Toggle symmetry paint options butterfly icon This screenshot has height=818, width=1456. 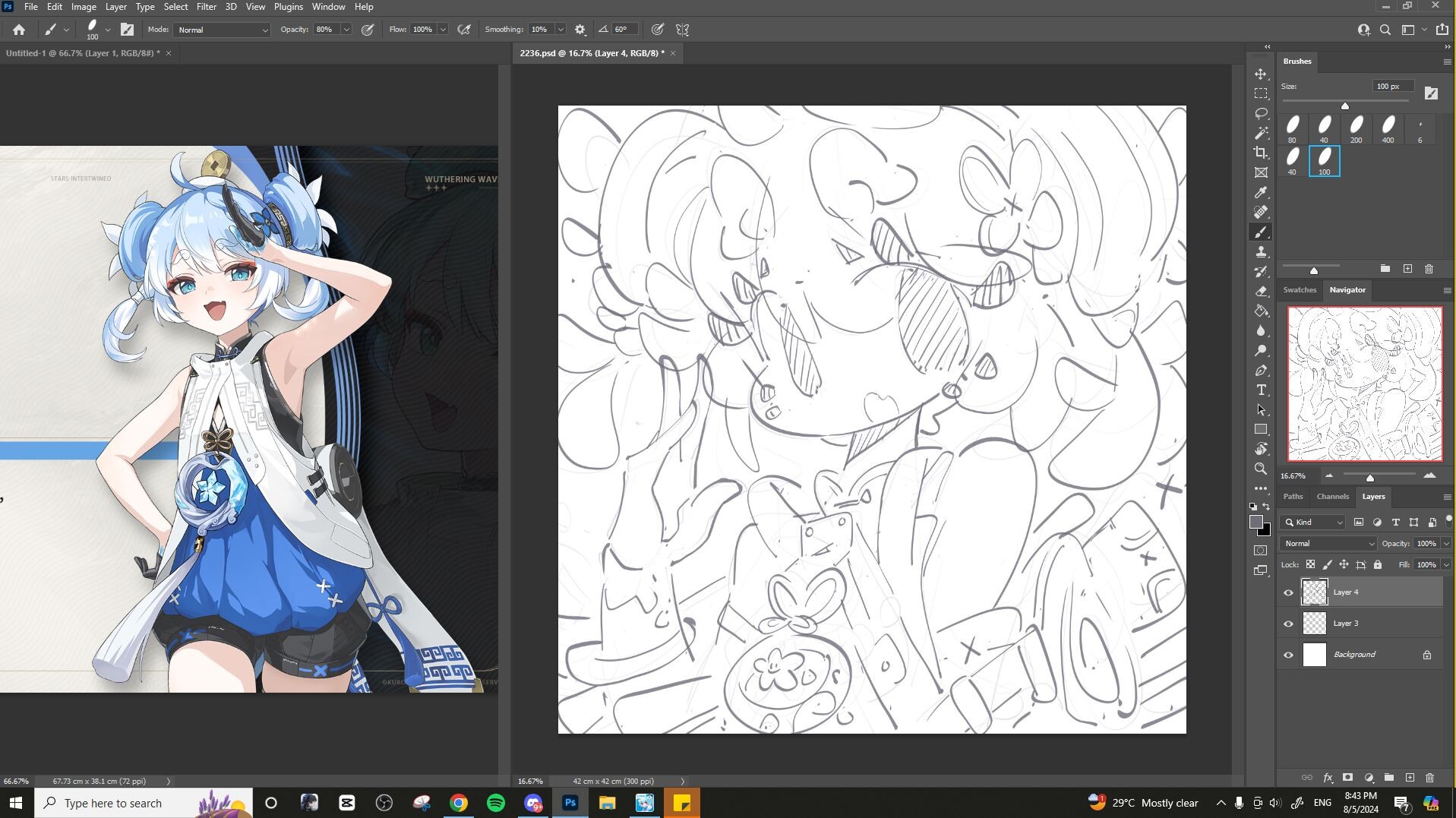[x=683, y=30]
